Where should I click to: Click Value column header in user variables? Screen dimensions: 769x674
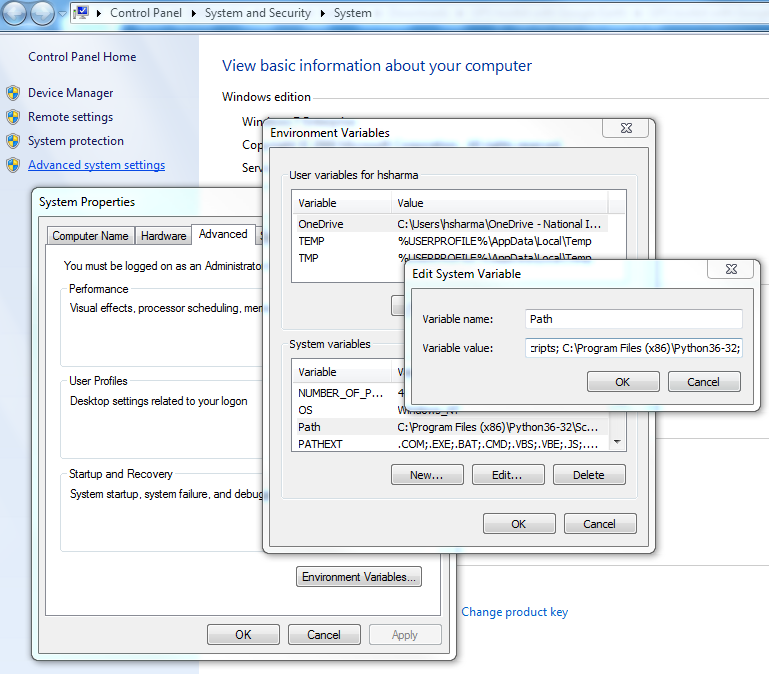(499, 203)
